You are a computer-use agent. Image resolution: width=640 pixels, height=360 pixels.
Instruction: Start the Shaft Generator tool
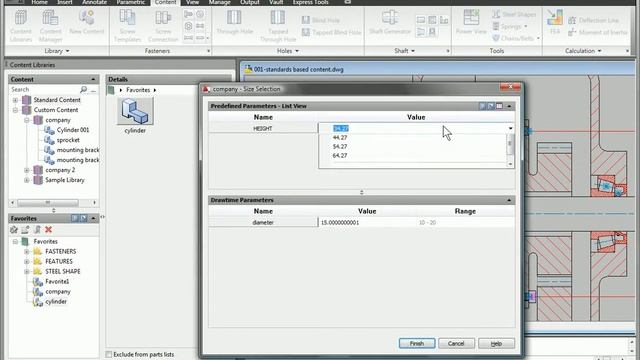pyautogui.click(x=390, y=22)
